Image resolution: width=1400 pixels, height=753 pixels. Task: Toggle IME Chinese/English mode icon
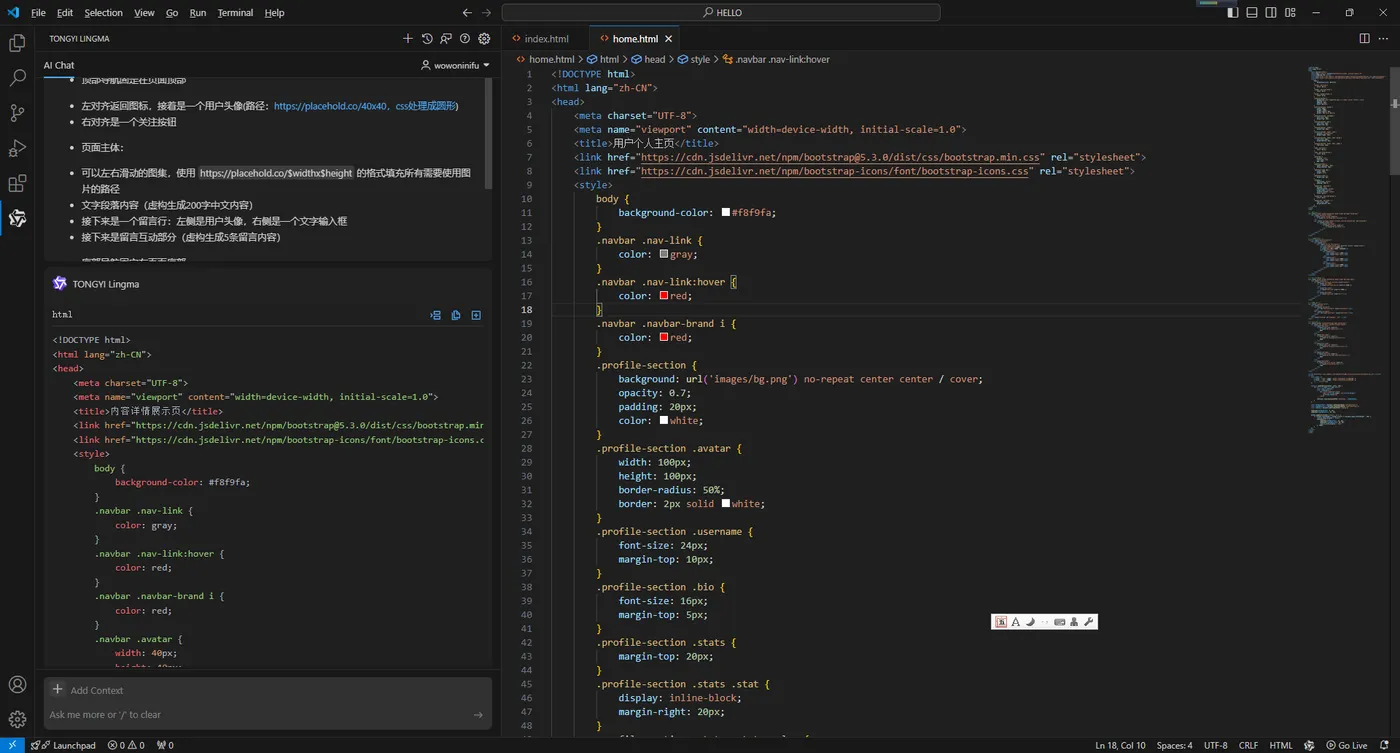1000,622
